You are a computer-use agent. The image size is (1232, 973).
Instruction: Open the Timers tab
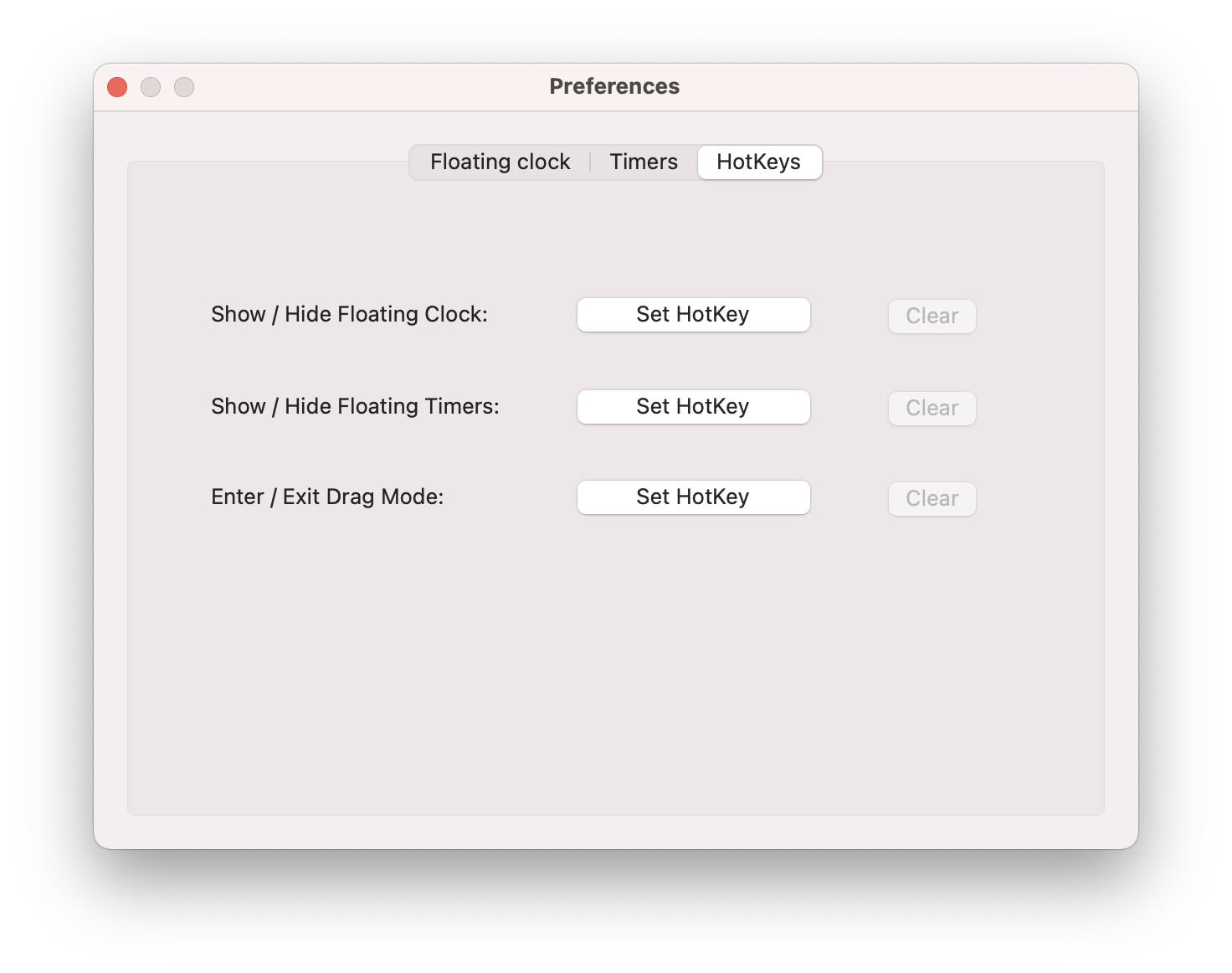point(644,162)
